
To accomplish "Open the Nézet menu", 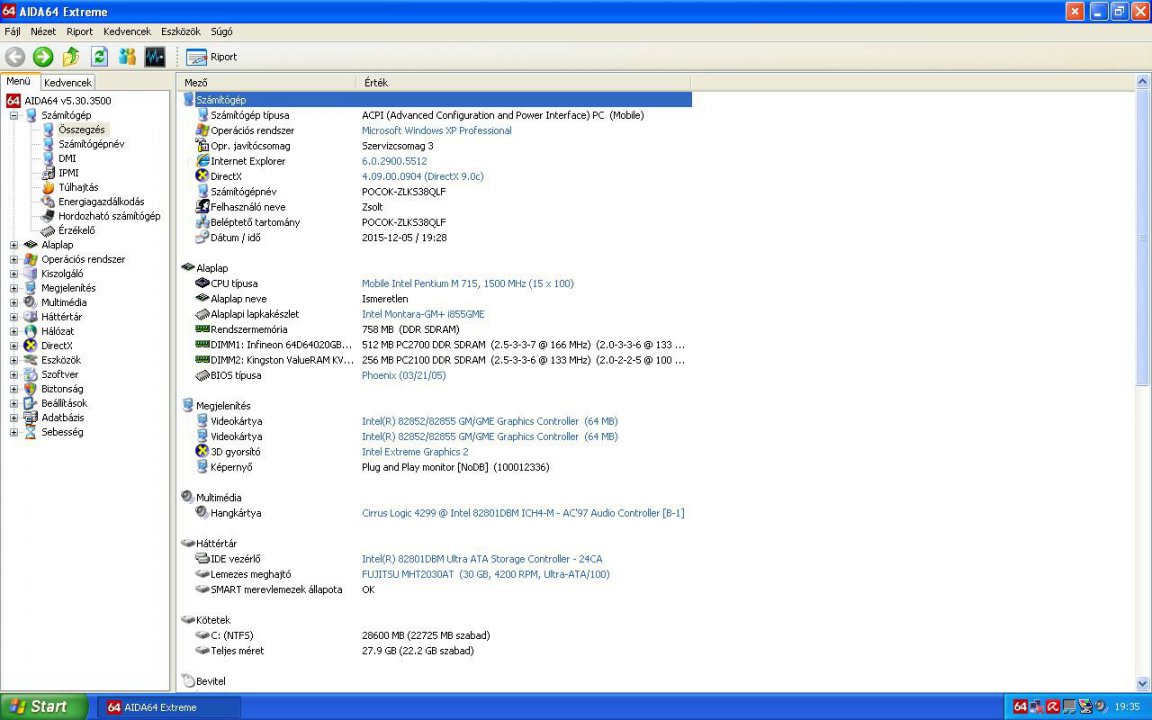I will coord(43,32).
